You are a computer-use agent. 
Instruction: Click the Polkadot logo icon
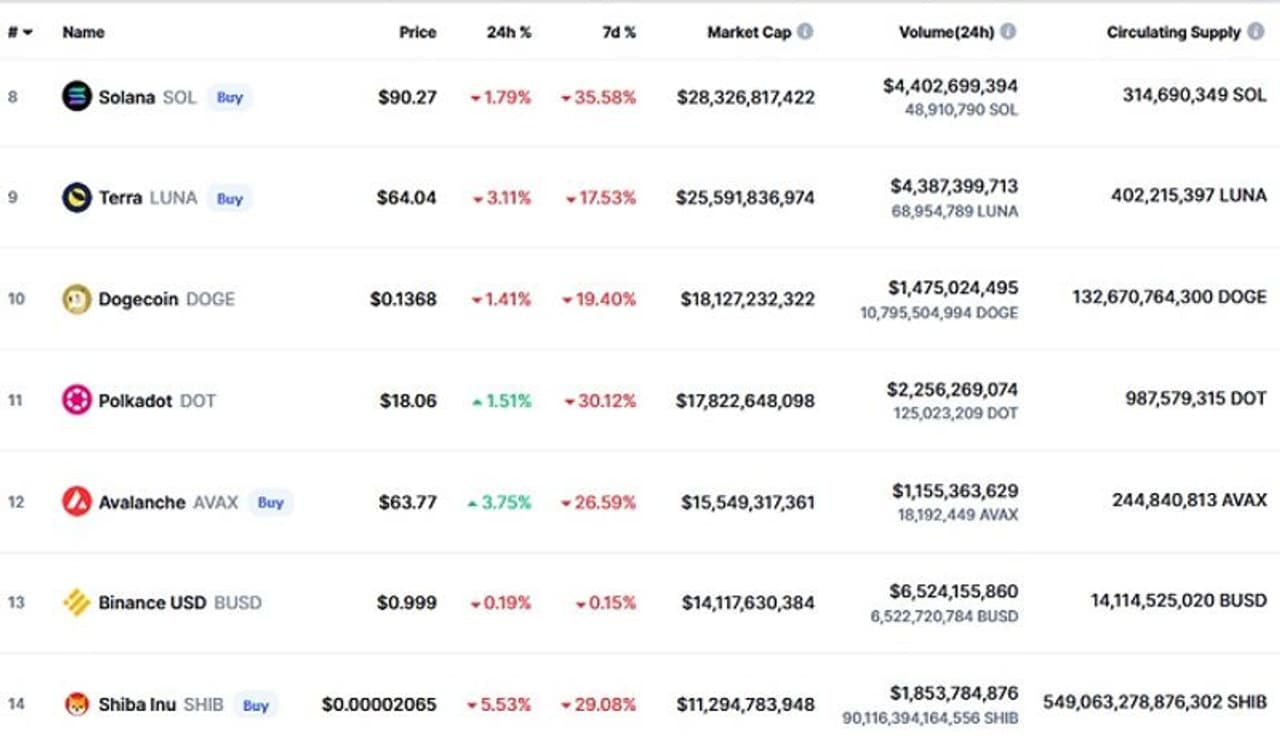pyautogui.click(x=77, y=400)
